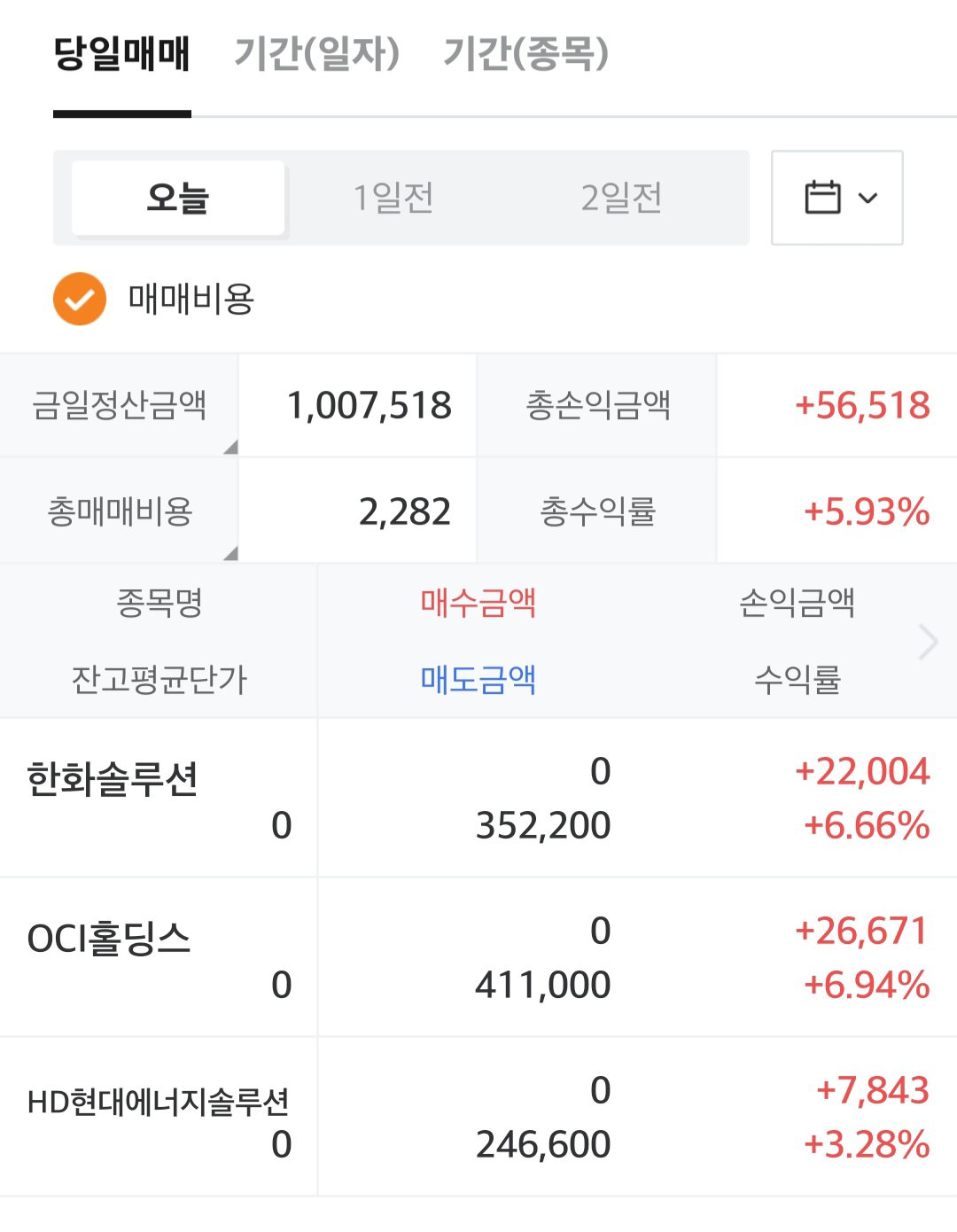
Task: Click the 종목명 column header
Action: point(159,603)
